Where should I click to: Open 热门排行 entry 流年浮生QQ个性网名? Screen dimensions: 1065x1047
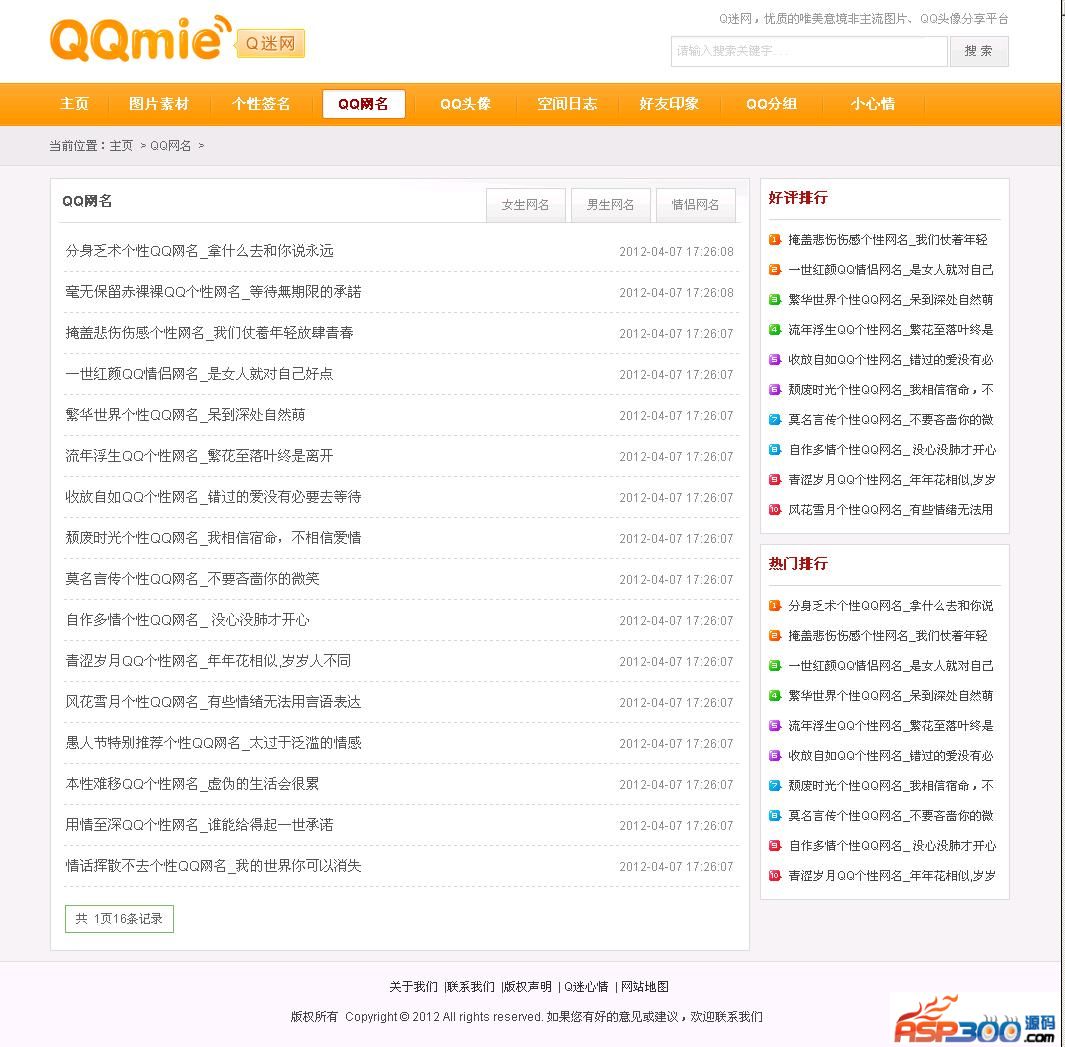click(x=890, y=726)
